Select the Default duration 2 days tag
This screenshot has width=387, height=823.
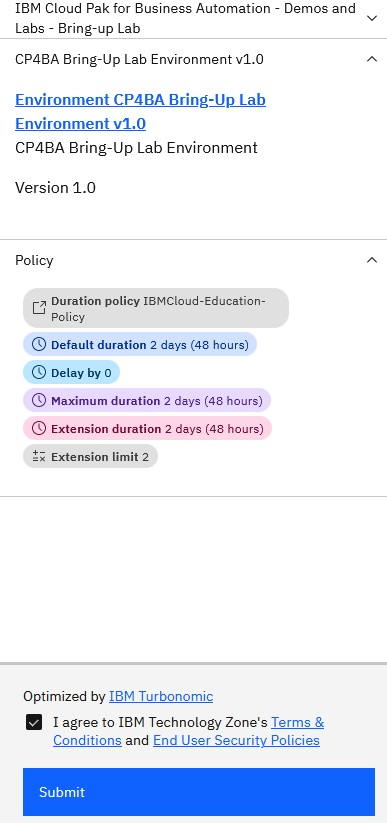[140, 345]
